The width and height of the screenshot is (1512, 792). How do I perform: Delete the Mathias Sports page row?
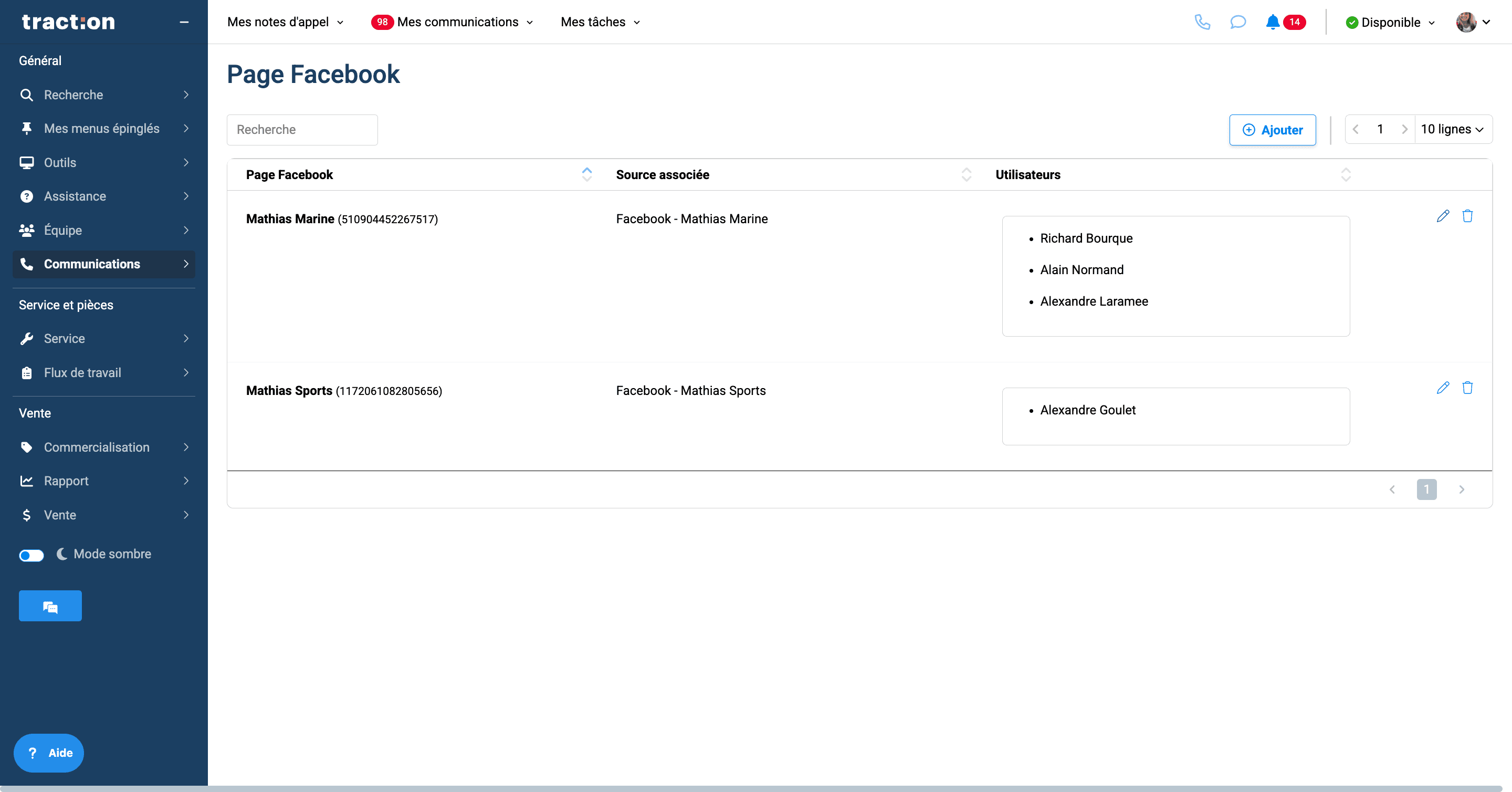pyautogui.click(x=1467, y=388)
